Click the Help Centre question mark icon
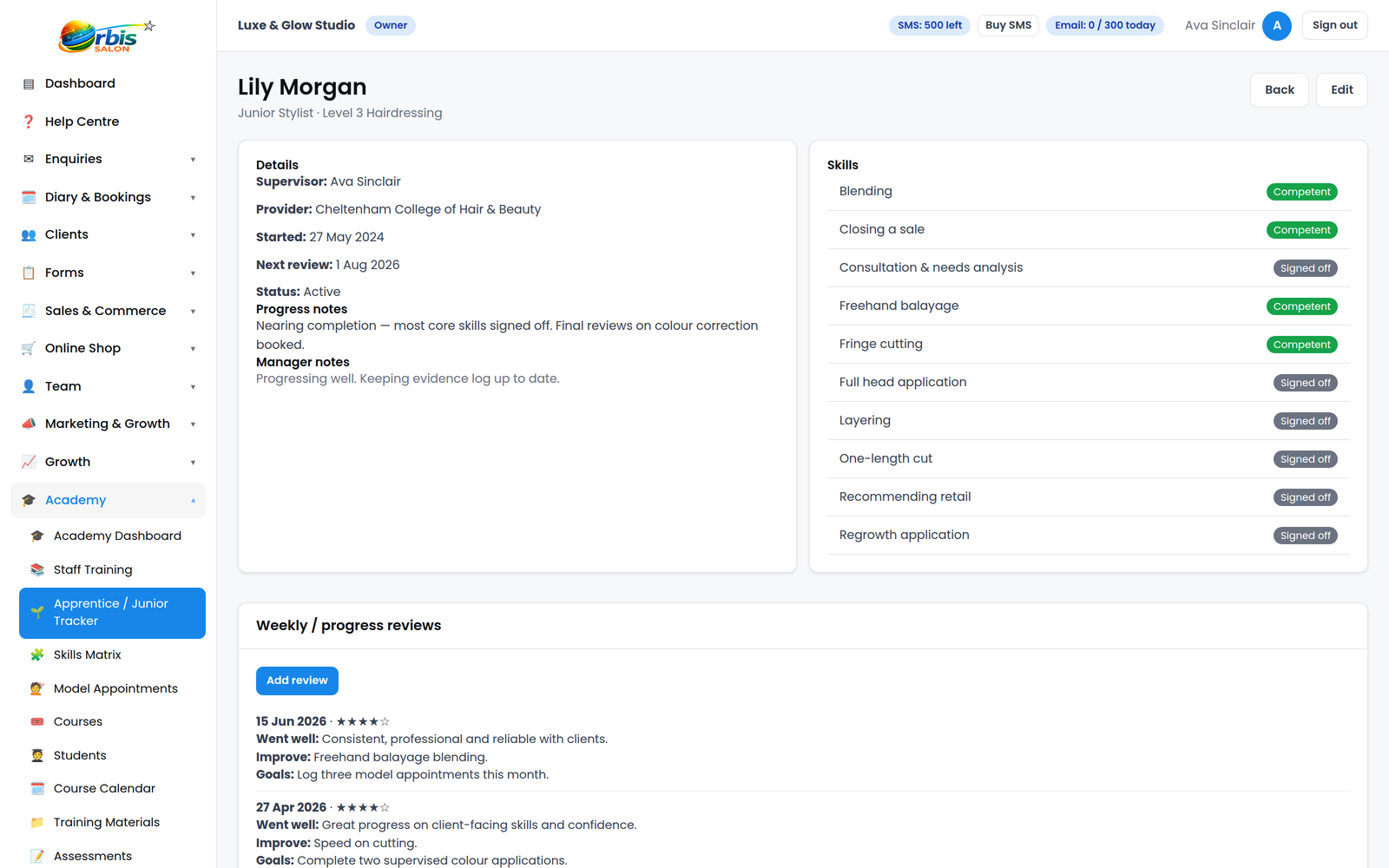Image resolution: width=1389 pixels, height=868 pixels. tap(29, 122)
